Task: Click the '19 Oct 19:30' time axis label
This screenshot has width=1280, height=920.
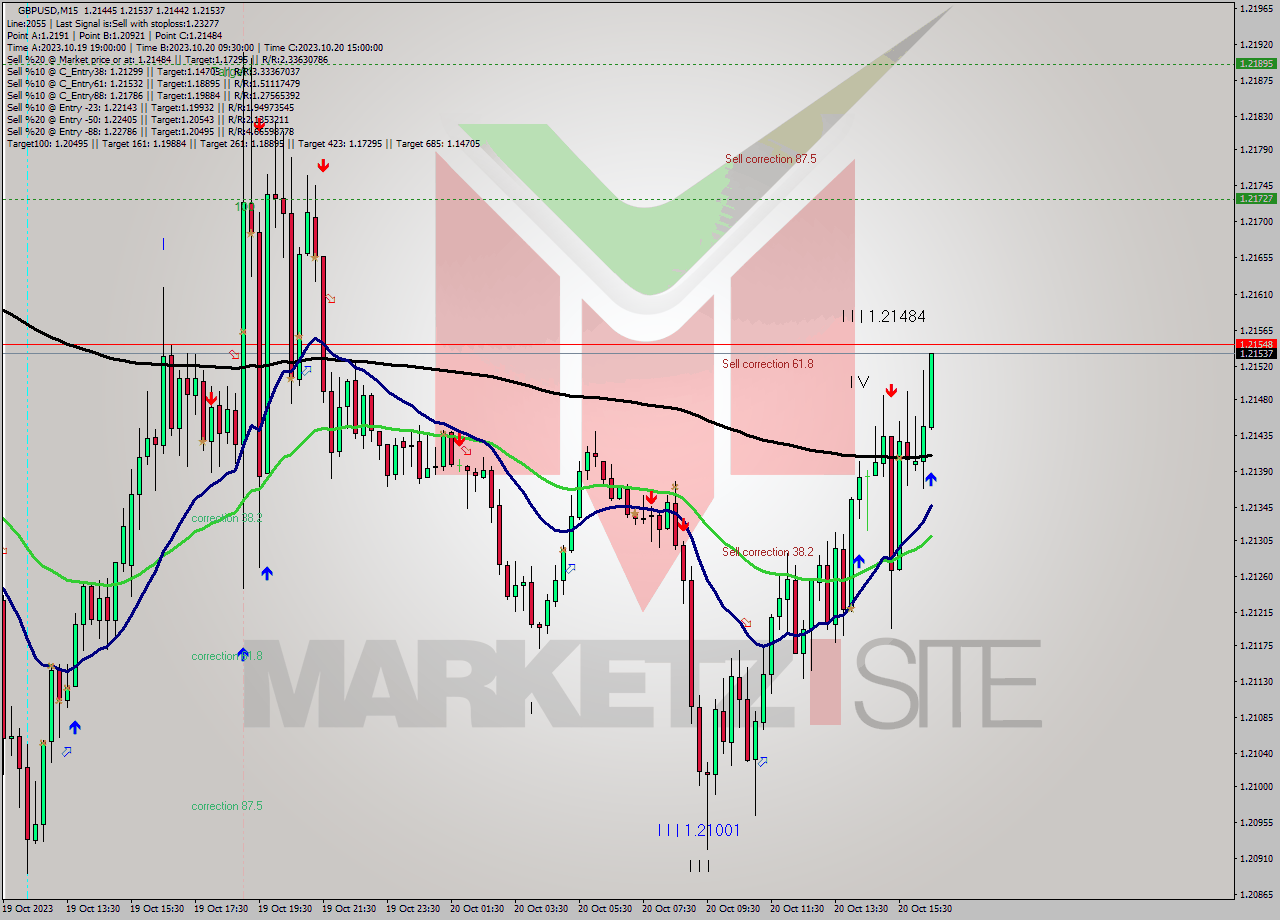Action: click(x=286, y=909)
